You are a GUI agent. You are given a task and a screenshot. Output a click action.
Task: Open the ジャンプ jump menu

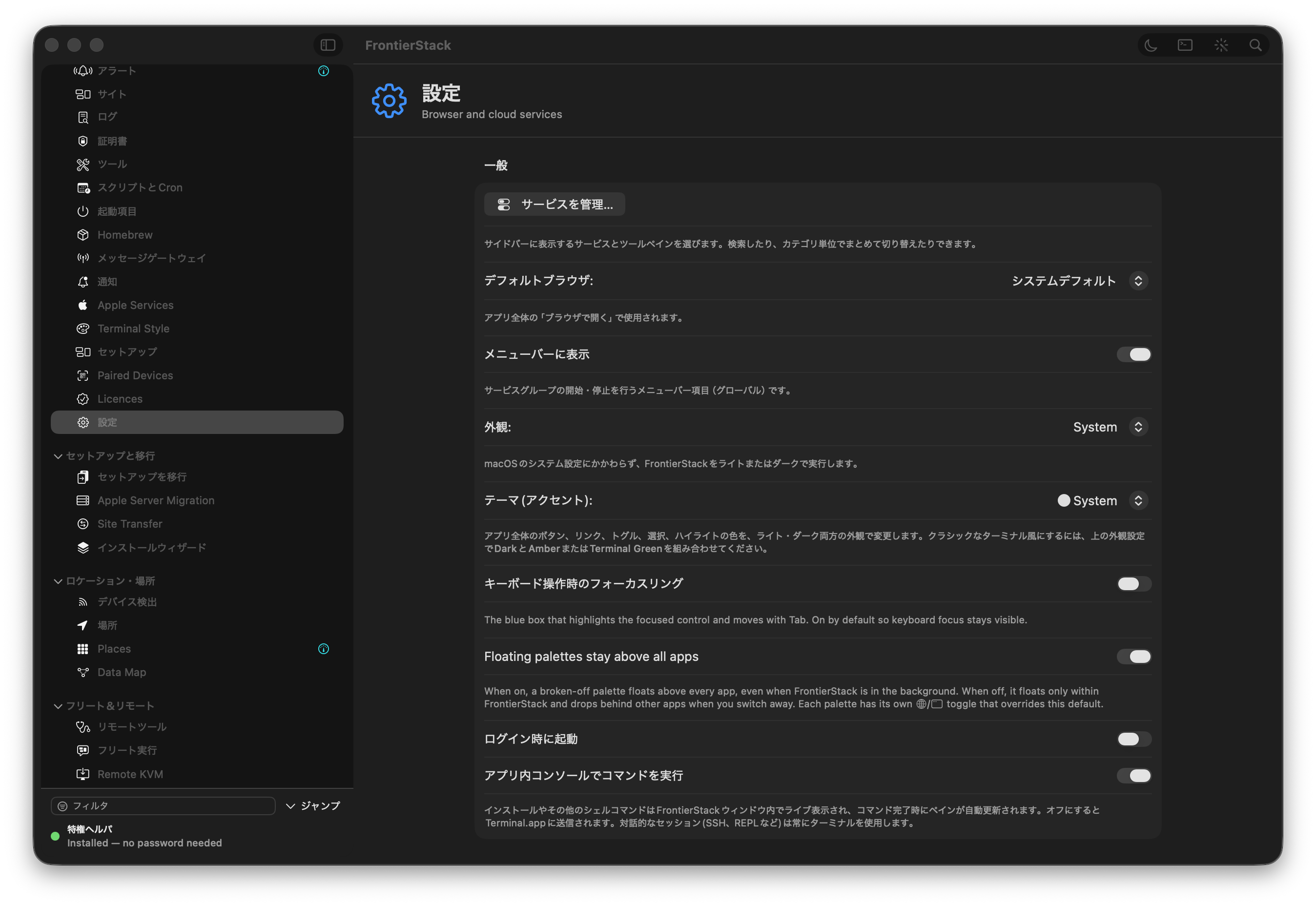[x=313, y=806]
